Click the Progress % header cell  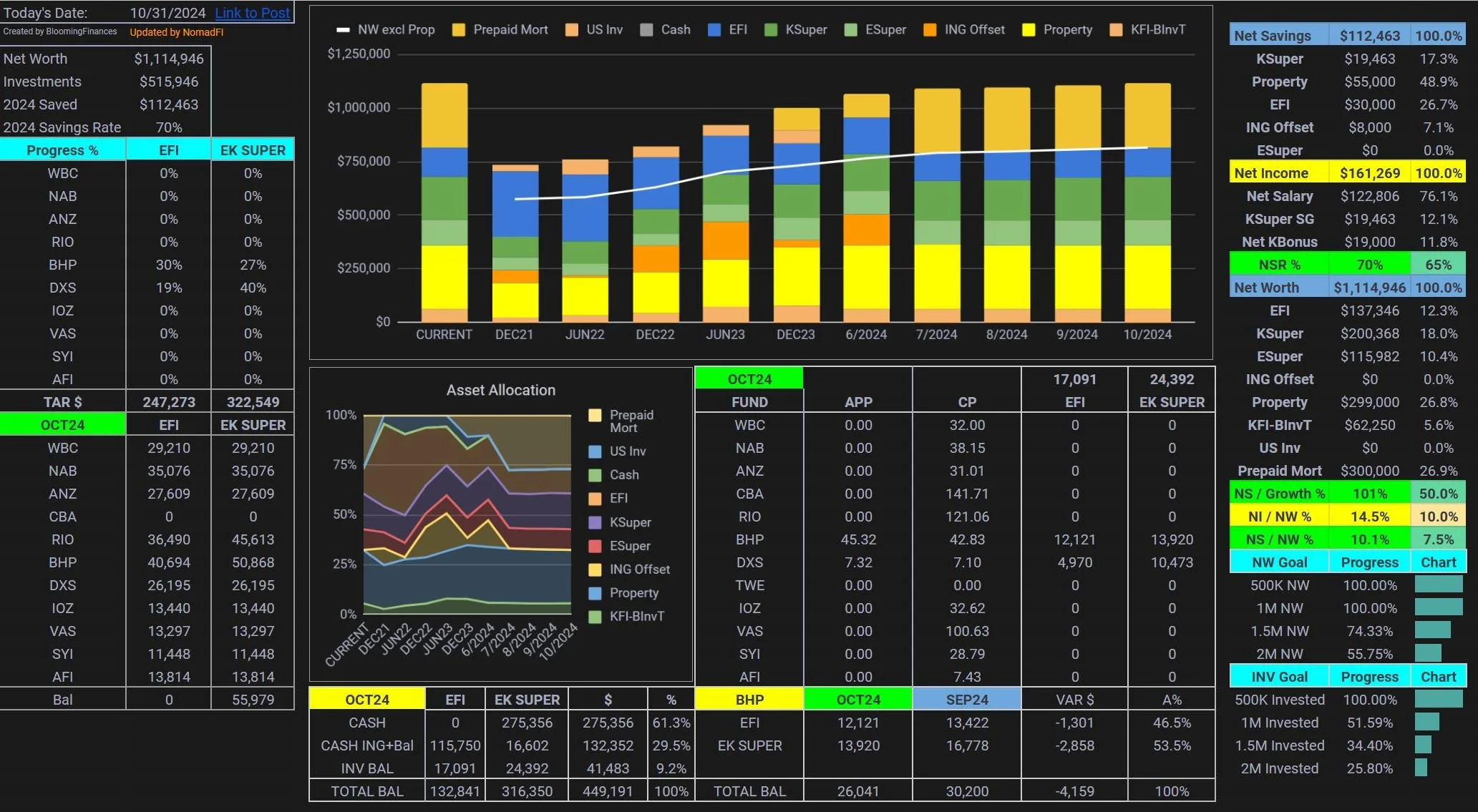[62, 150]
